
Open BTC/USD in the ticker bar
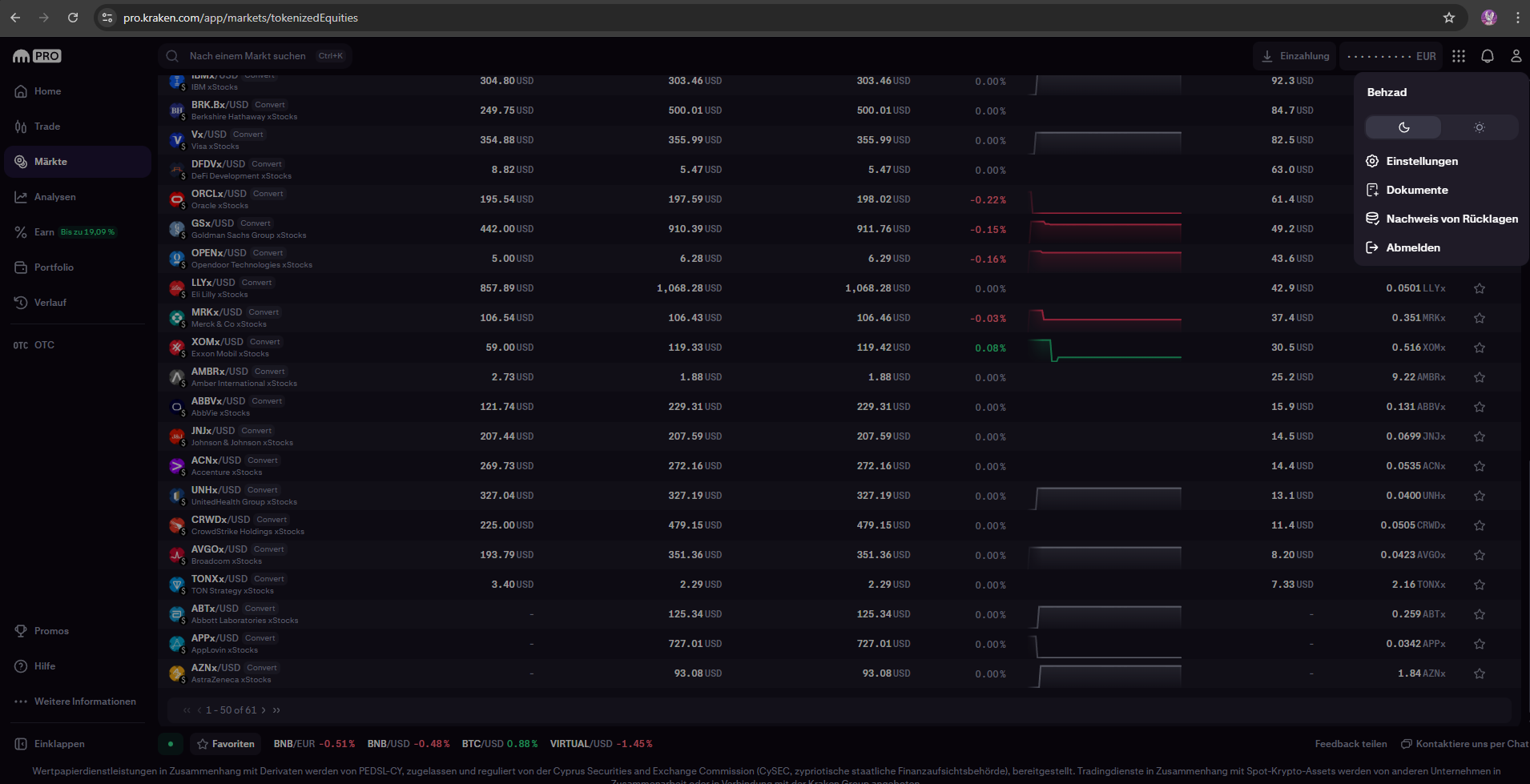click(x=500, y=744)
